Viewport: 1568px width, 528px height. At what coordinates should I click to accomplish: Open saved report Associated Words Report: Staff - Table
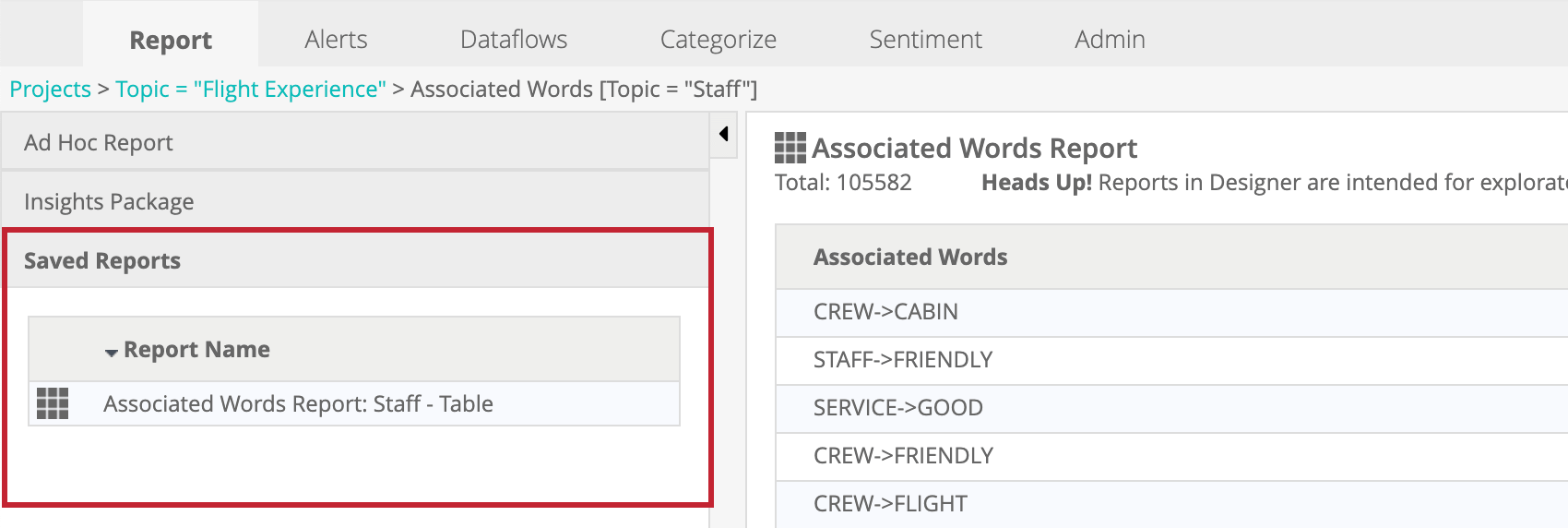pos(298,404)
